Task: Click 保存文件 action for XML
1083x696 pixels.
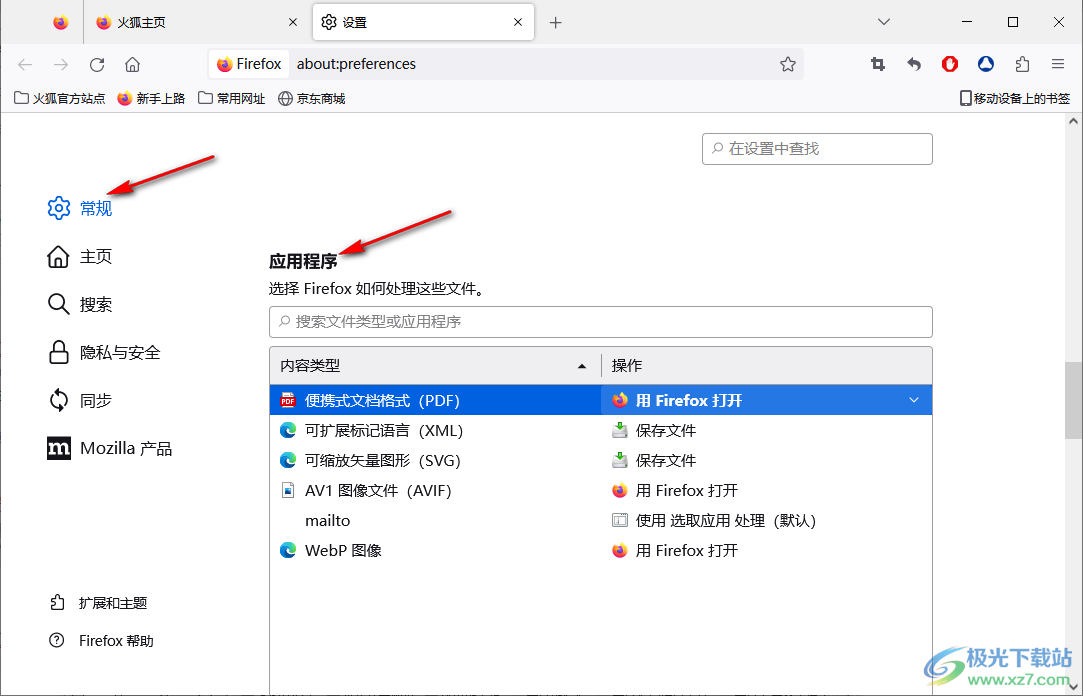Action: point(653,430)
